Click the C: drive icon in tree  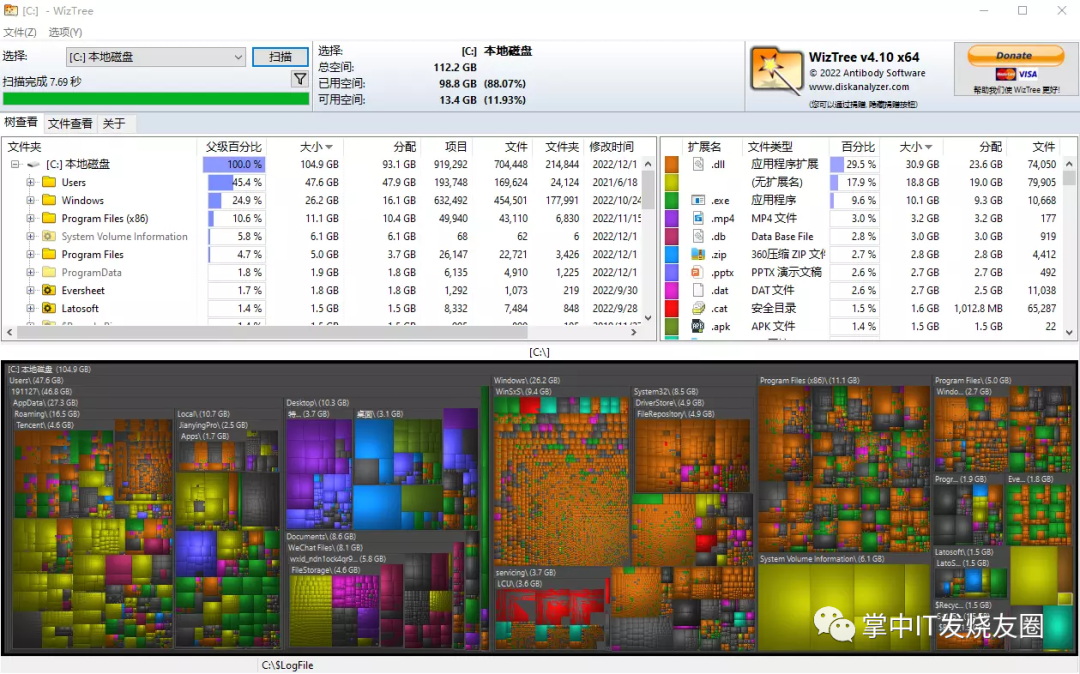pyautogui.click(x=33, y=165)
